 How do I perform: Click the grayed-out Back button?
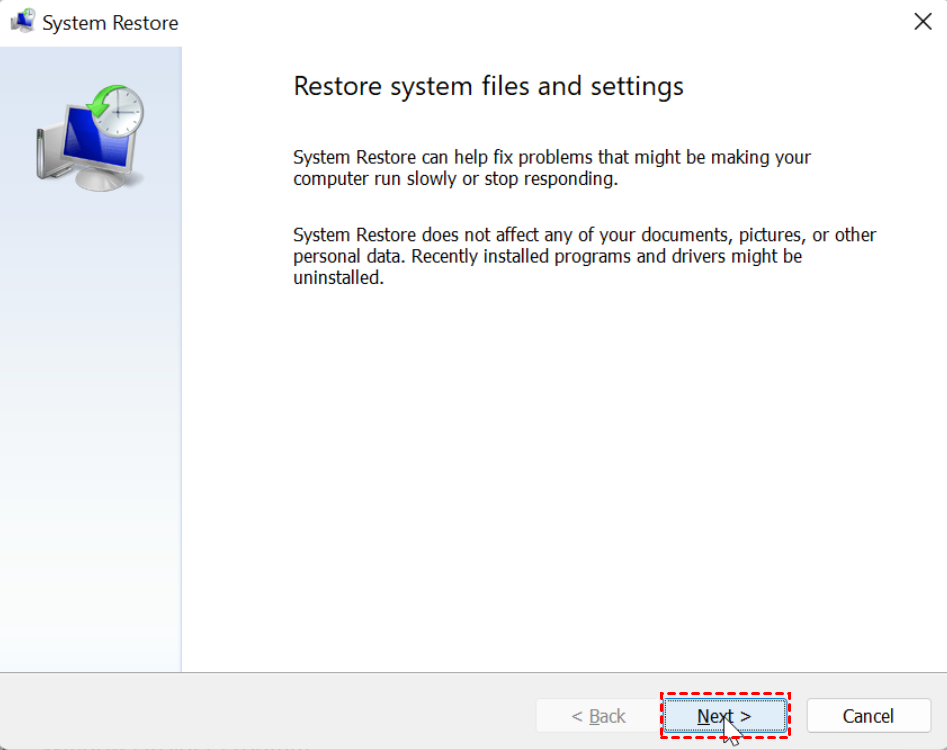click(x=598, y=716)
